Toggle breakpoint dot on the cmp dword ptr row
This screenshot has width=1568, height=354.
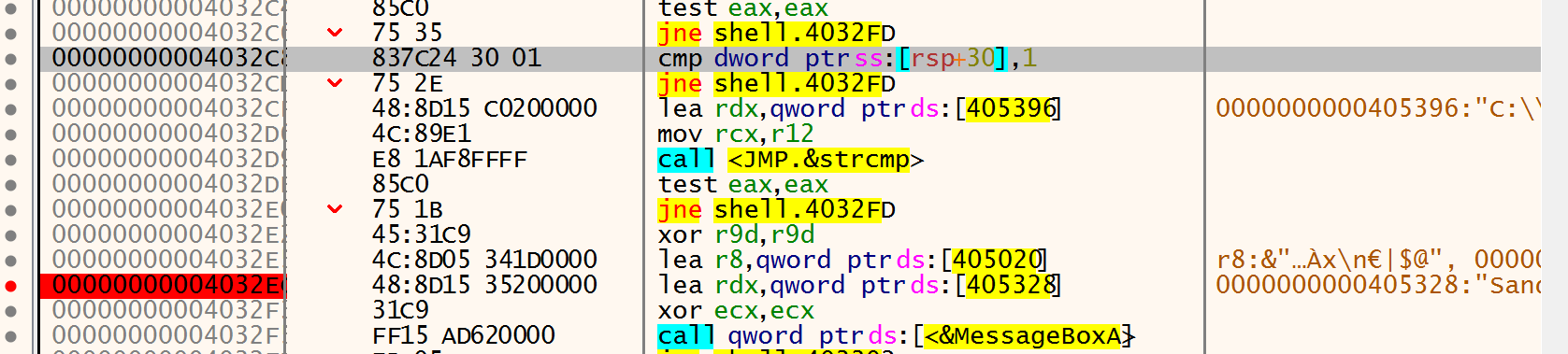pyautogui.click(x=10, y=59)
